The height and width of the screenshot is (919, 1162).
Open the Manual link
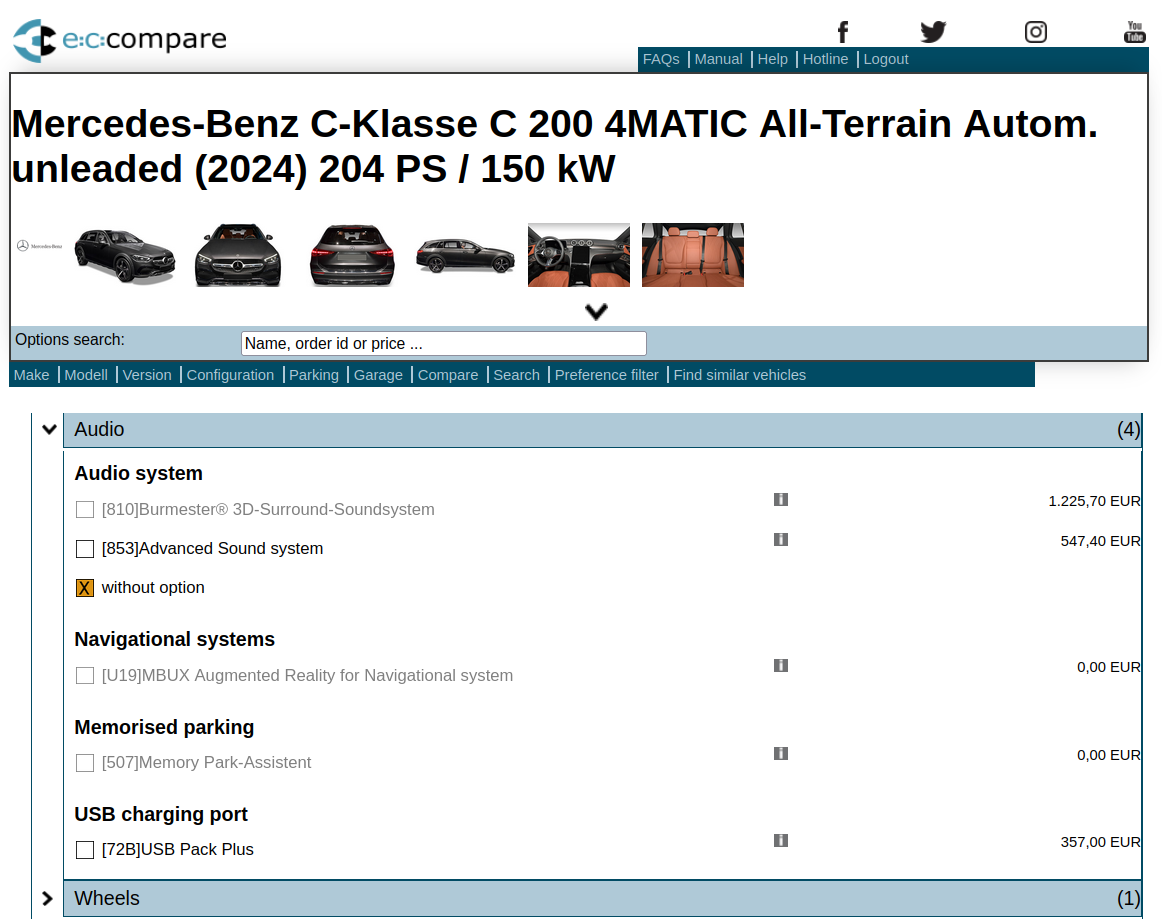click(718, 59)
